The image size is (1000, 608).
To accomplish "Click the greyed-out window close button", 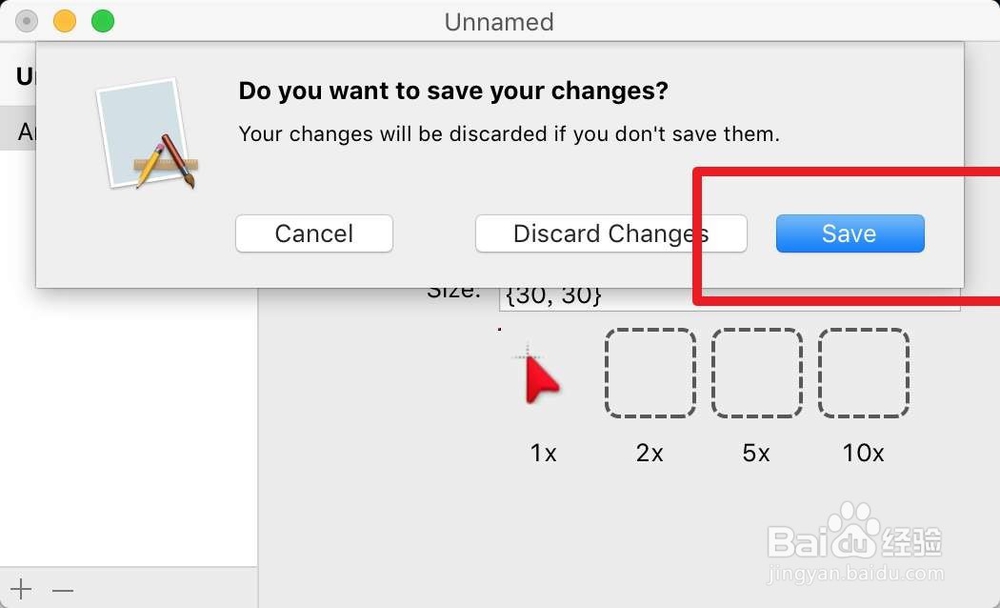I will pyautogui.click(x=28, y=21).
